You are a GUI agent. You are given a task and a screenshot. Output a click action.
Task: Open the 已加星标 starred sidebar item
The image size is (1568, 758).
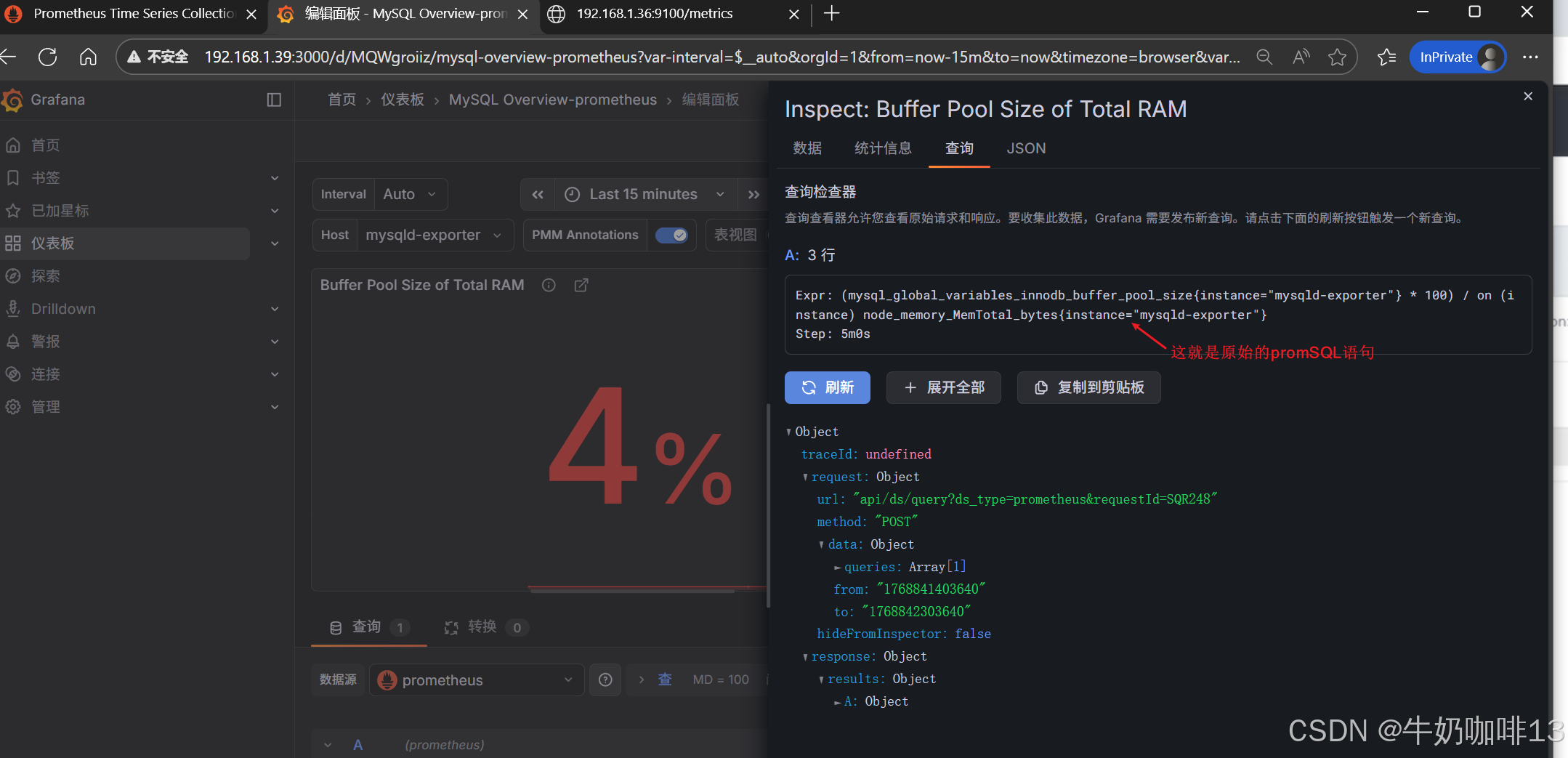click(60, 211)
